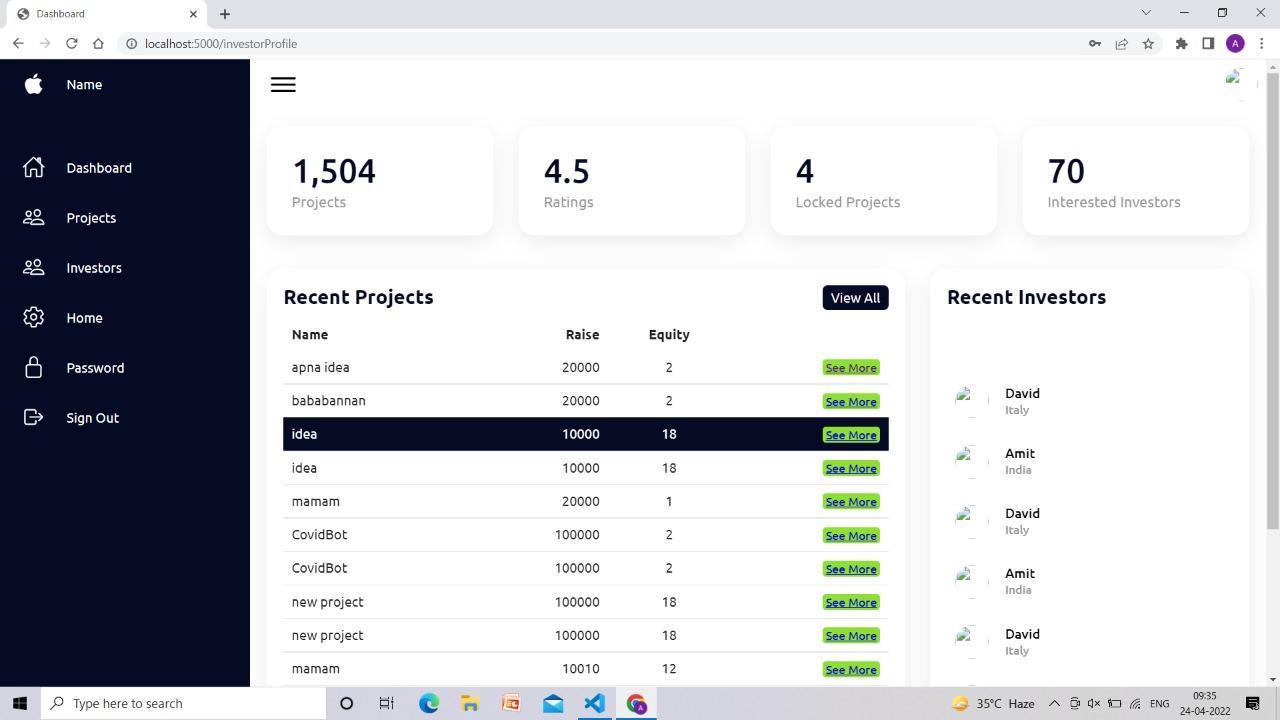Open the Chrome three-dot menu

pos(1262,43)
